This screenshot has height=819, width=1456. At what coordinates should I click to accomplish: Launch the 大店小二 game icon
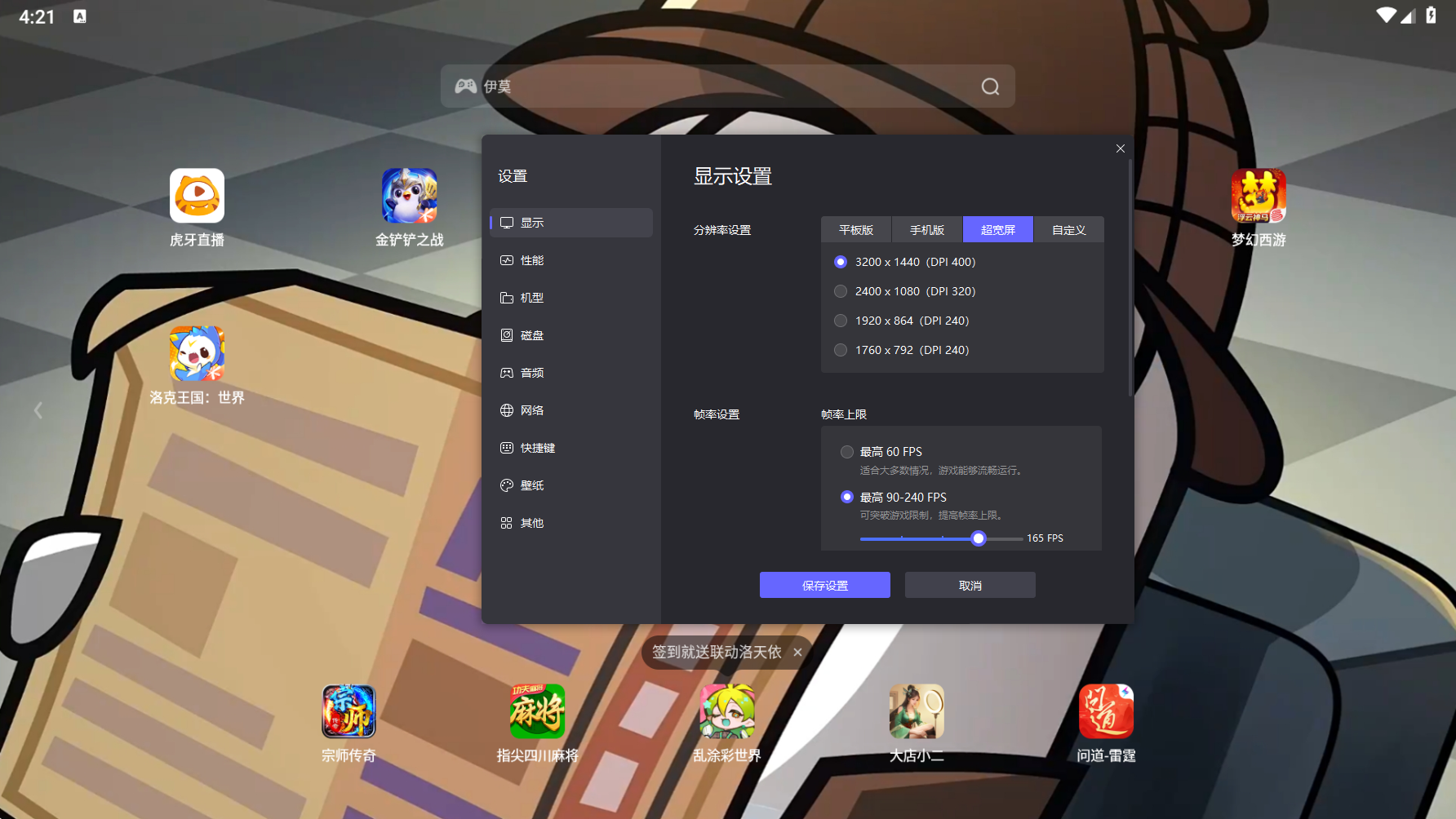click(917, 711)
